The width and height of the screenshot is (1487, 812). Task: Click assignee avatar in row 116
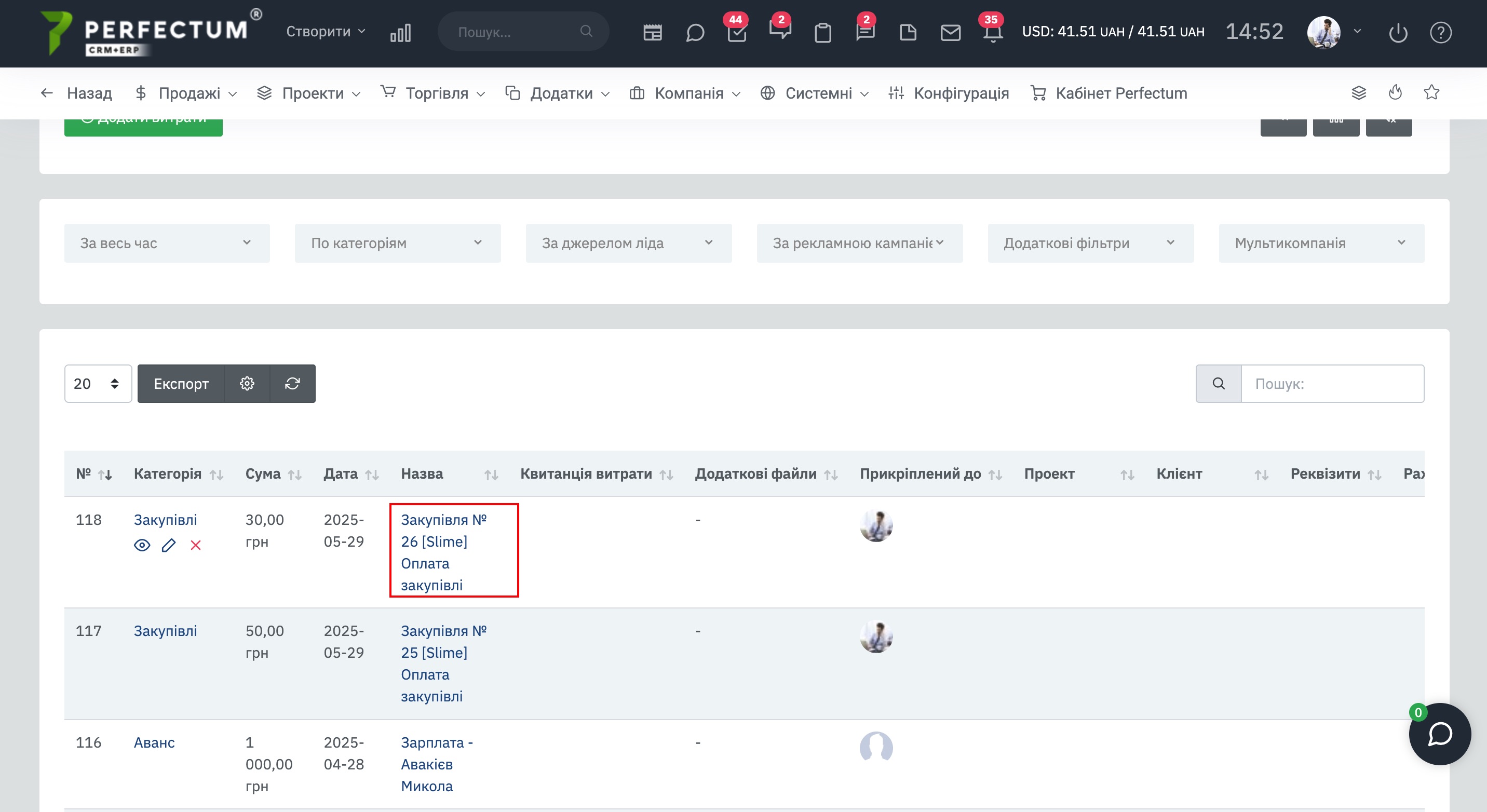(876, 748)
